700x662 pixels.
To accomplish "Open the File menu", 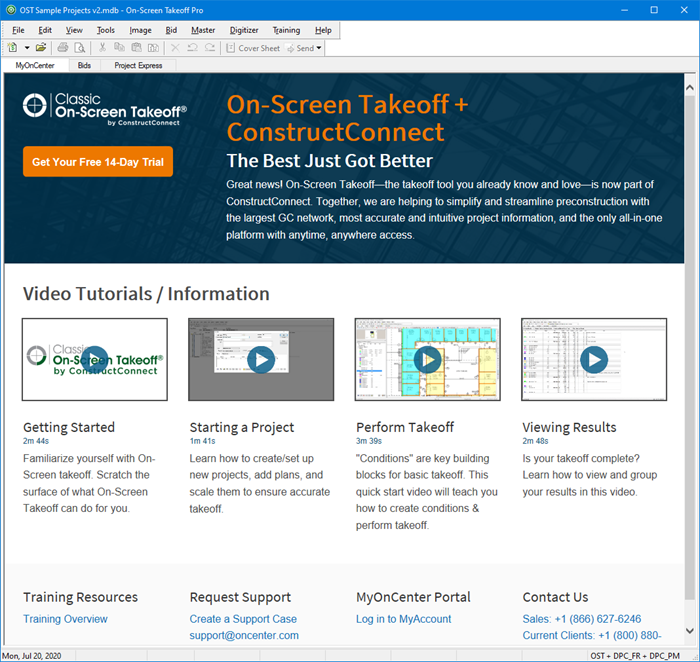I will pyautogui.click(x=18, y=30).
